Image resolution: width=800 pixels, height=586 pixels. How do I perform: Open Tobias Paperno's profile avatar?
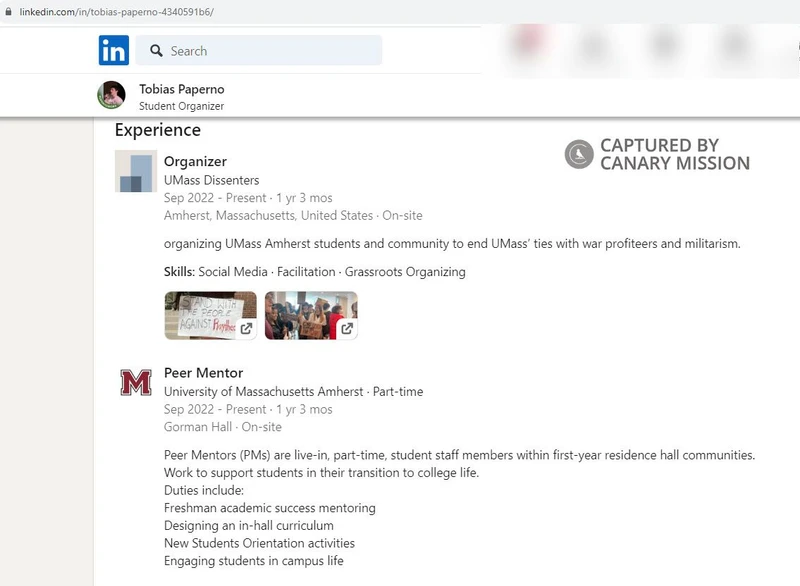click(x=111, y=95)
